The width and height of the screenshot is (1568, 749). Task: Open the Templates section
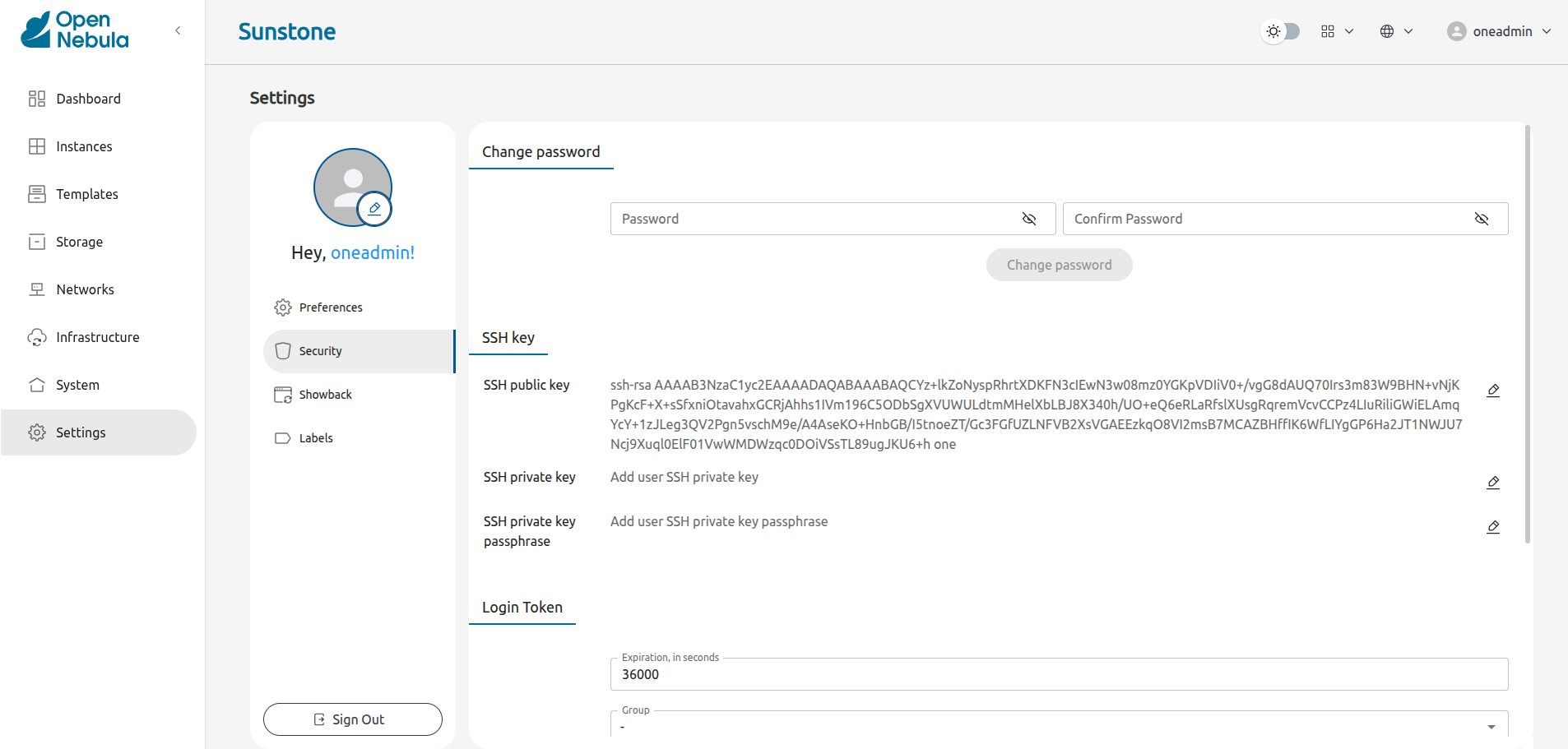click(x=86, y=193)
